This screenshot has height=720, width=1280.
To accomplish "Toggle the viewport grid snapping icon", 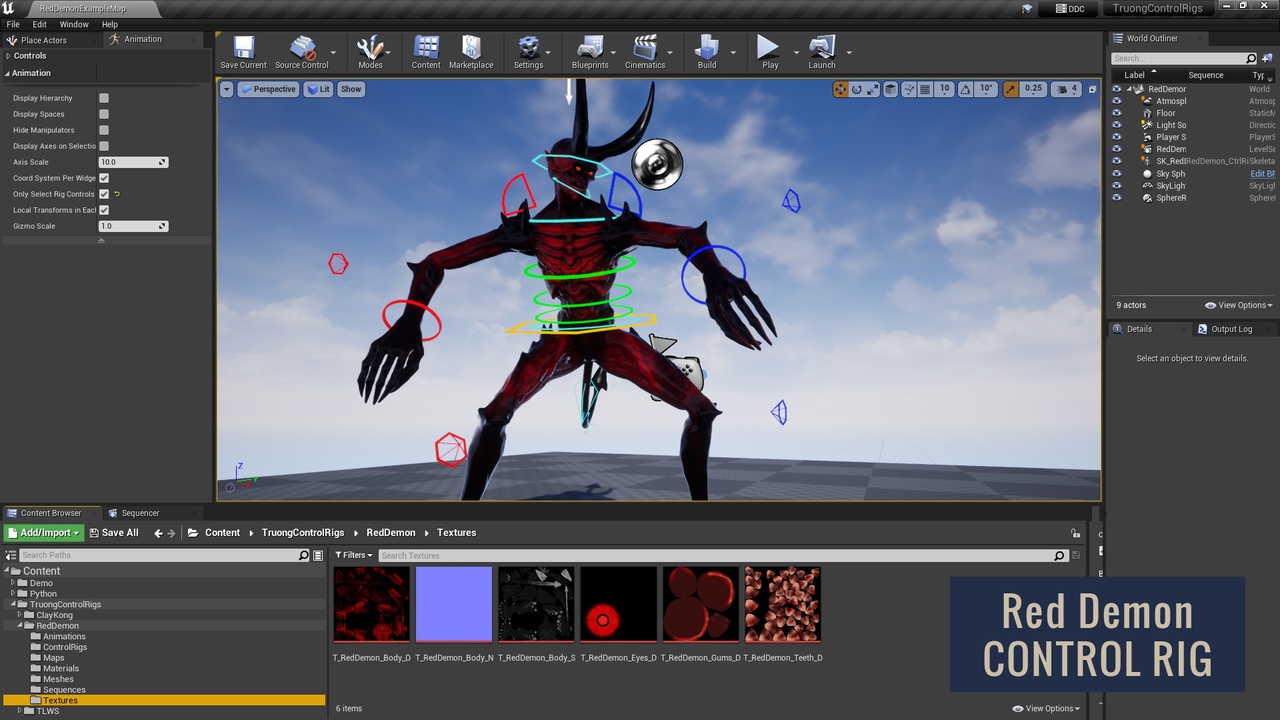I will coord(925,89).
